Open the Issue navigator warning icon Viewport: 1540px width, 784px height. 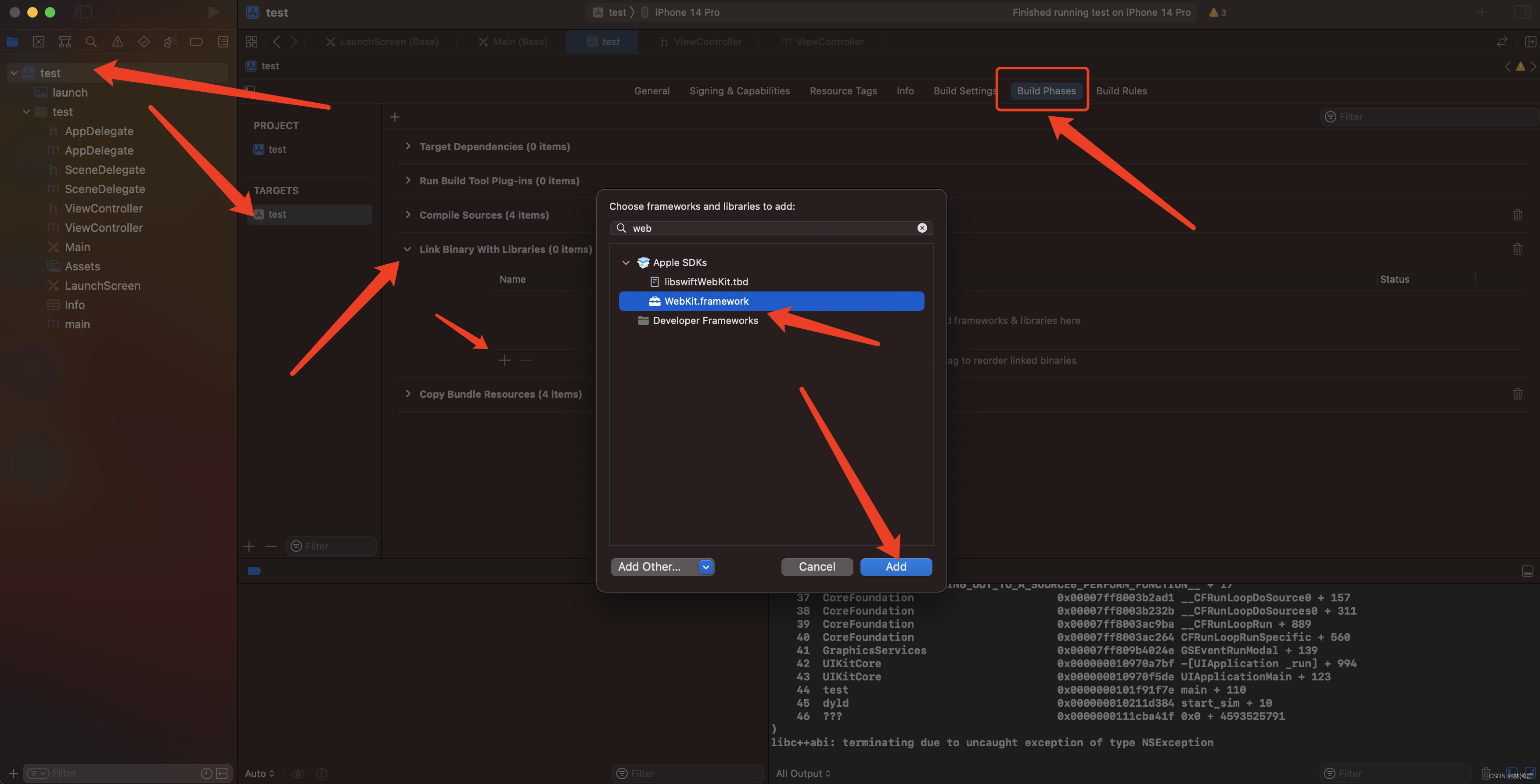117,42
